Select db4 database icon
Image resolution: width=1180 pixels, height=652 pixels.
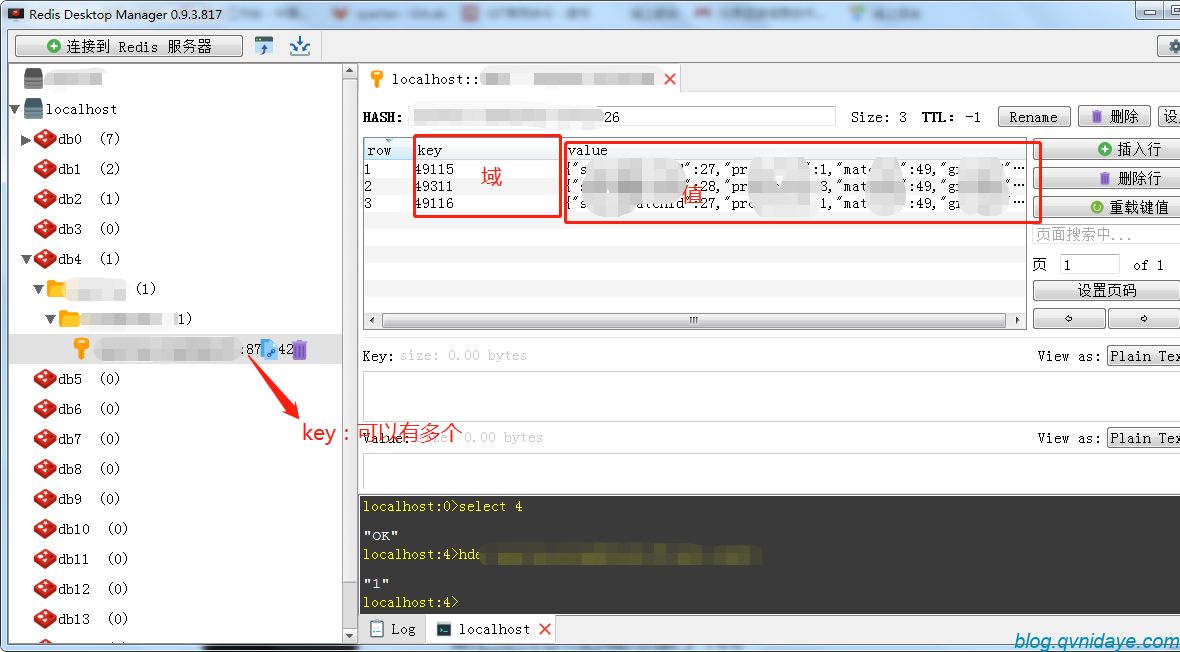[x=45, y=259]
